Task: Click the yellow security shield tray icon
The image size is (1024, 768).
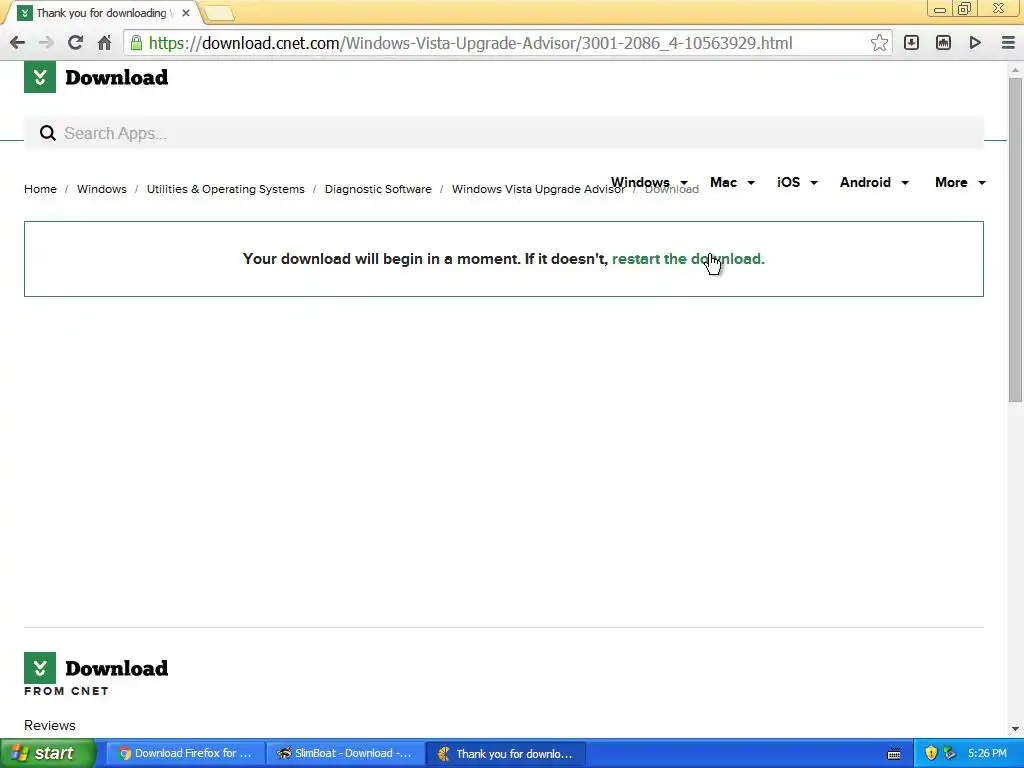Action: 931,754
